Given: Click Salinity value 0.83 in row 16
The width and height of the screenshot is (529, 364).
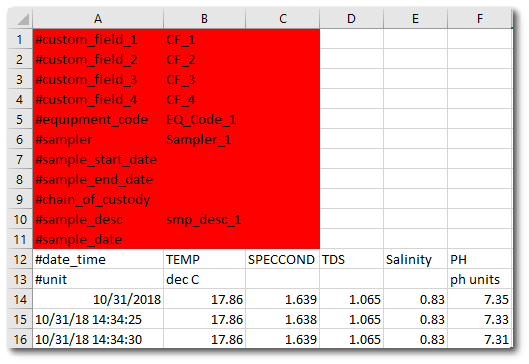Looking at the screenshot, I should 415,339.
